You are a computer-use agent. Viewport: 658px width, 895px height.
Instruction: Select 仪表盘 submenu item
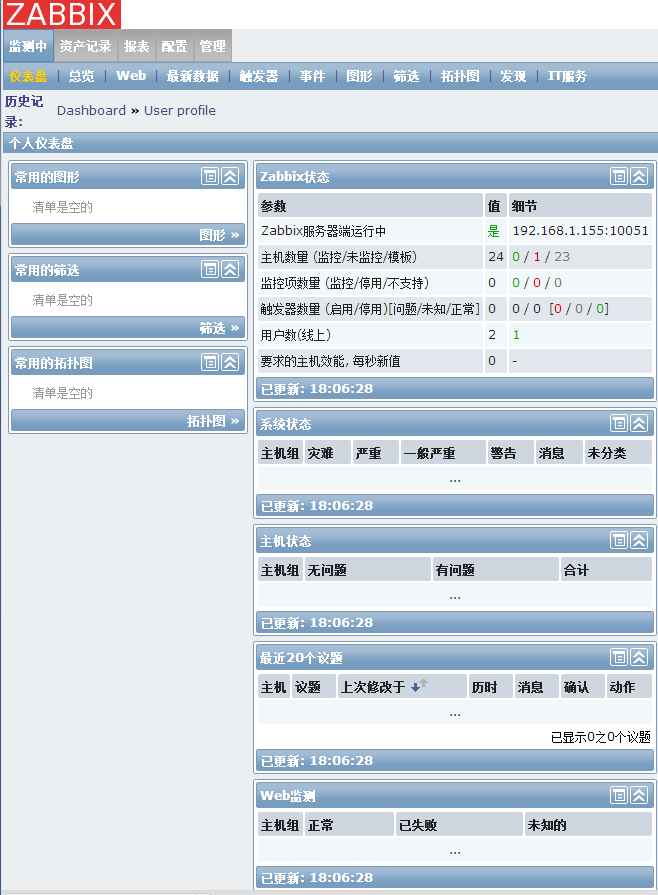pos(28,76)
